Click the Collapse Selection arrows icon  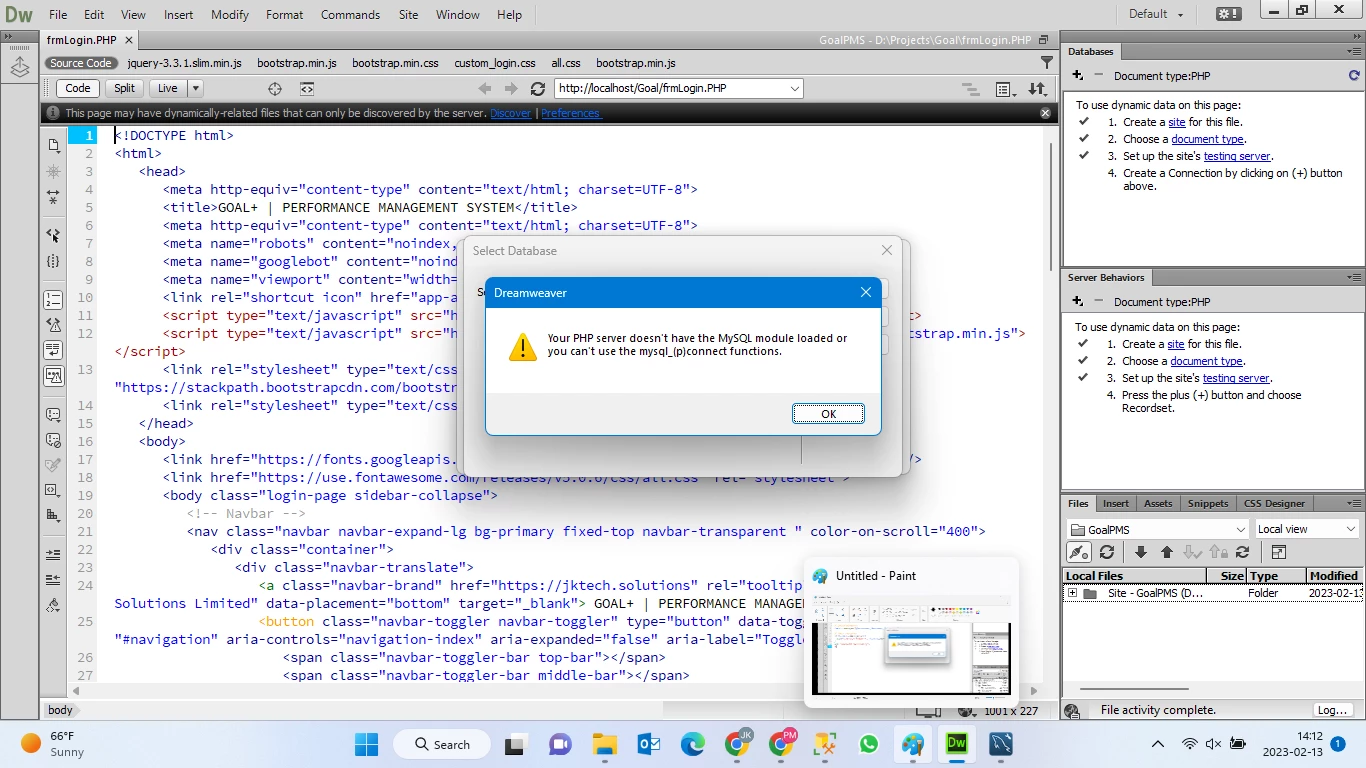pos(53,197)
